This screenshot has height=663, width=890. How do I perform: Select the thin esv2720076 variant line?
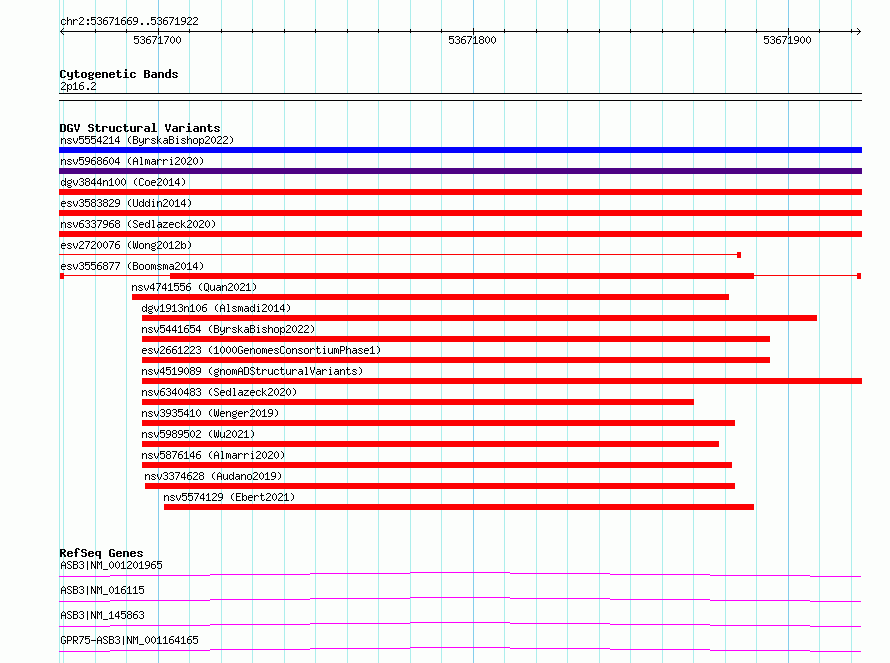pyautogui.click(x=400, y=255)
